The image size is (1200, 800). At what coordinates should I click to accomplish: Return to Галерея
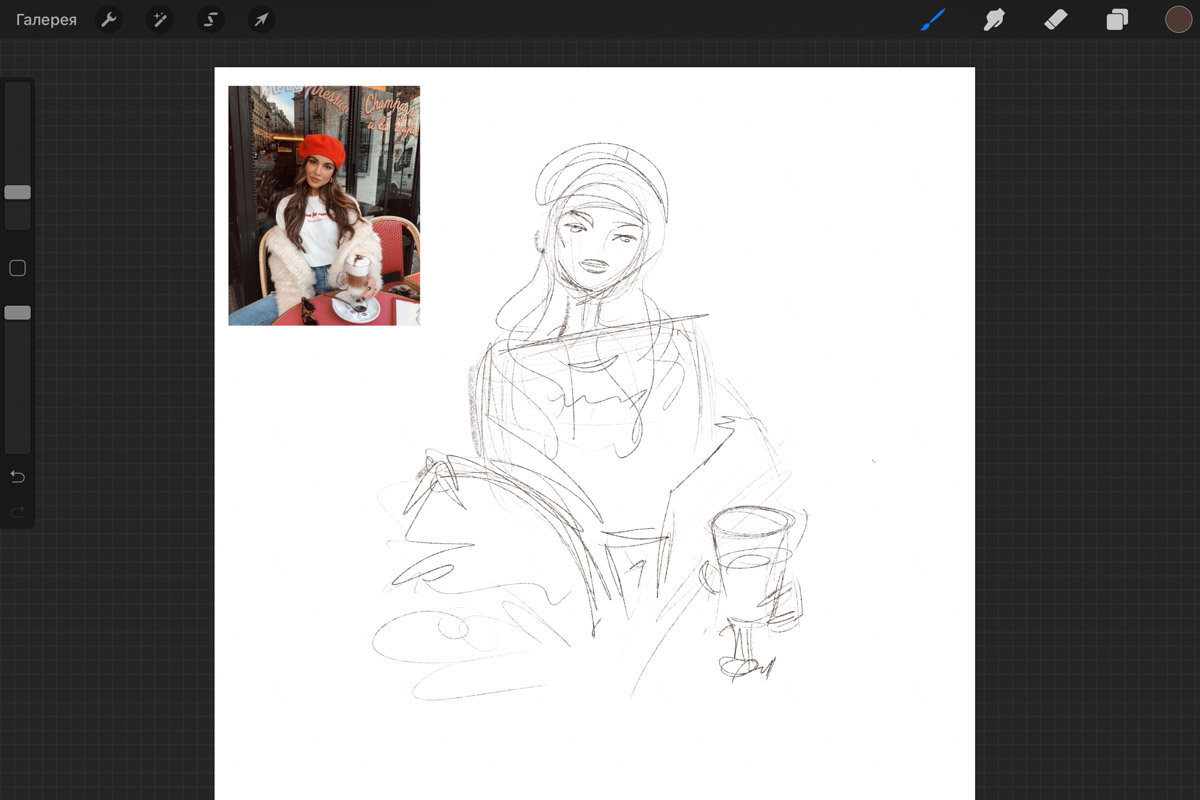pyautogui.click(x=46, y=20)
